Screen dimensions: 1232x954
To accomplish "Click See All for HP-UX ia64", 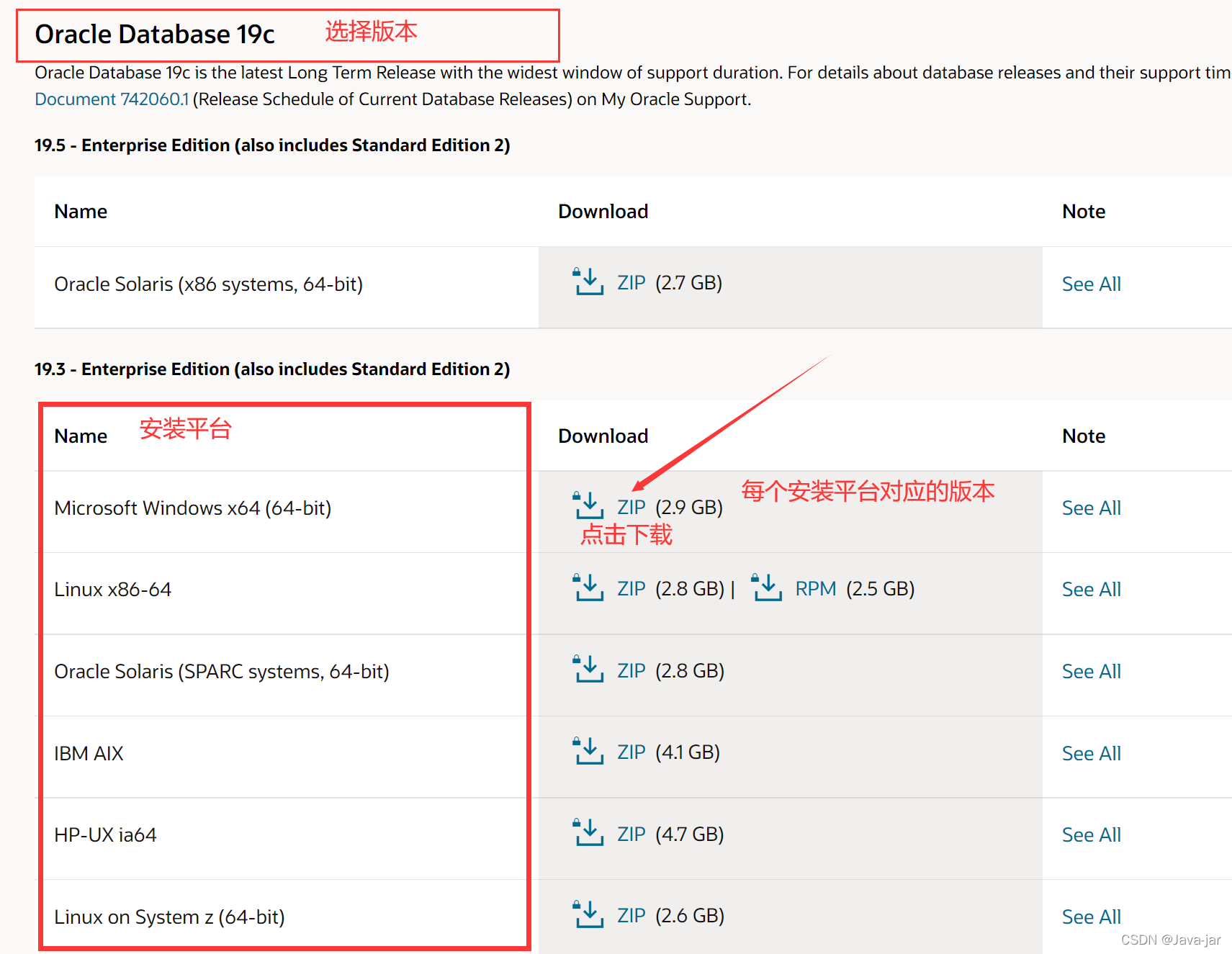I will pos(1091,834).
